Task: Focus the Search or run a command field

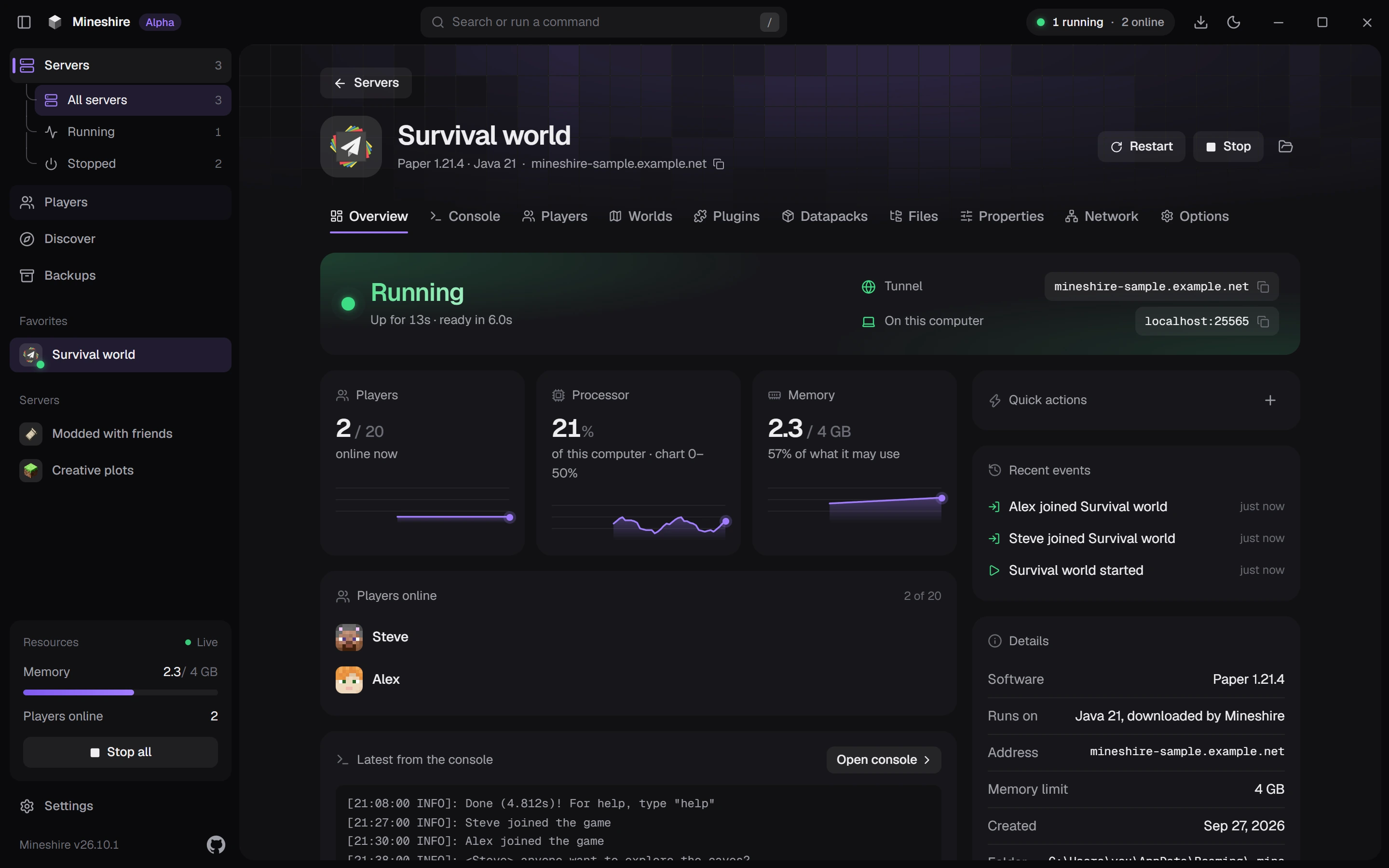Action: coord(603,22)
